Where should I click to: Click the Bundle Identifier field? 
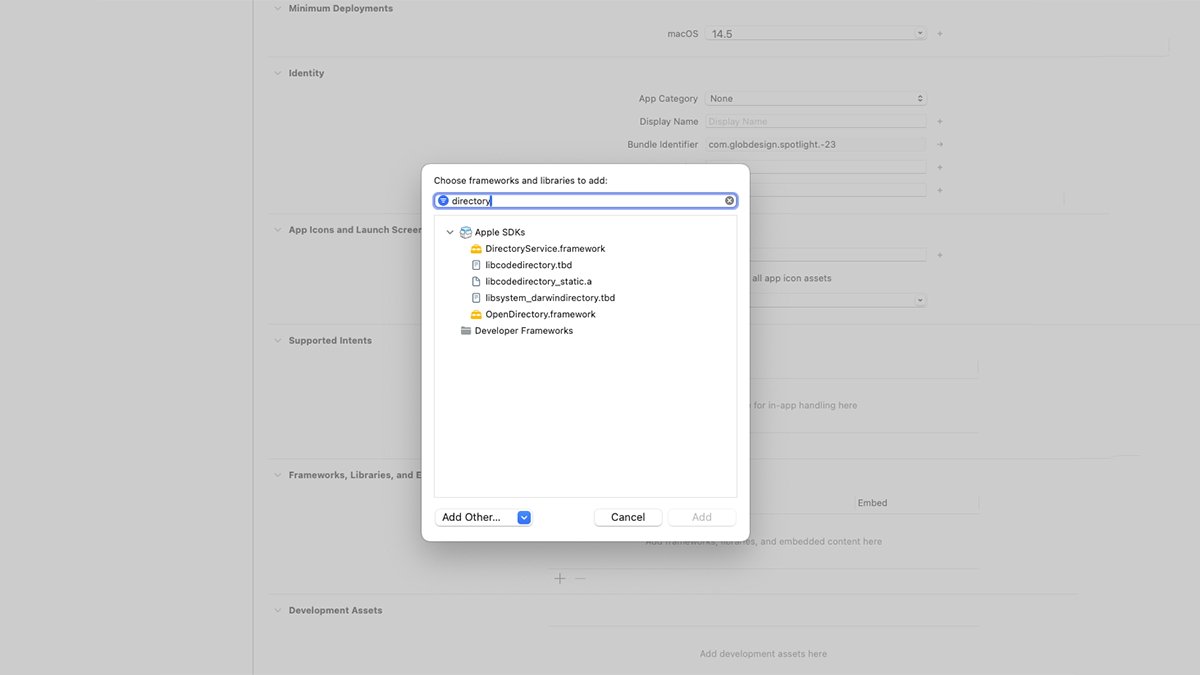816,145
